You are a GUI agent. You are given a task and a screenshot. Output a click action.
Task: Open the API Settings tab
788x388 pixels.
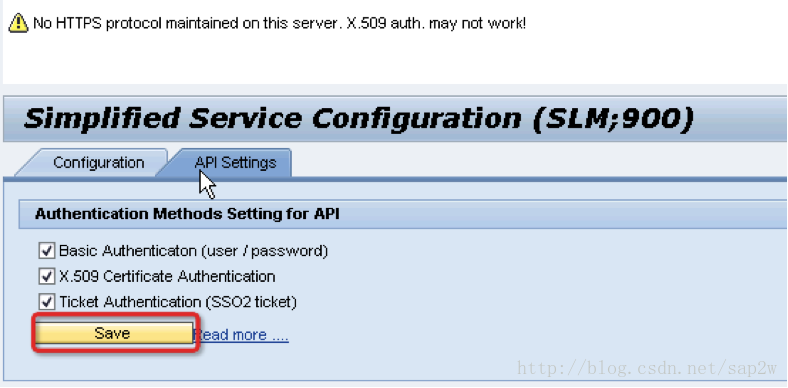235,163
